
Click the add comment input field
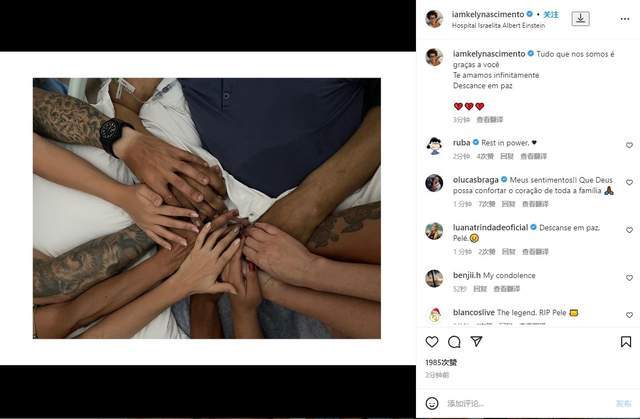527,403
